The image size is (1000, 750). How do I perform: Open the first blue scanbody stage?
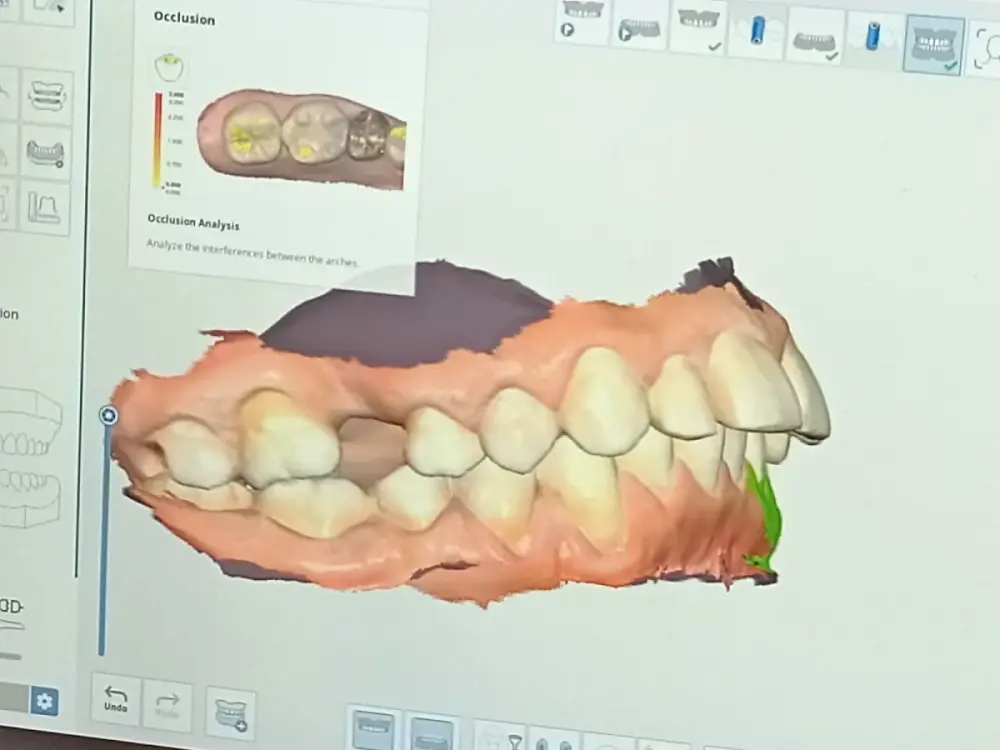[x=756, y=33]
